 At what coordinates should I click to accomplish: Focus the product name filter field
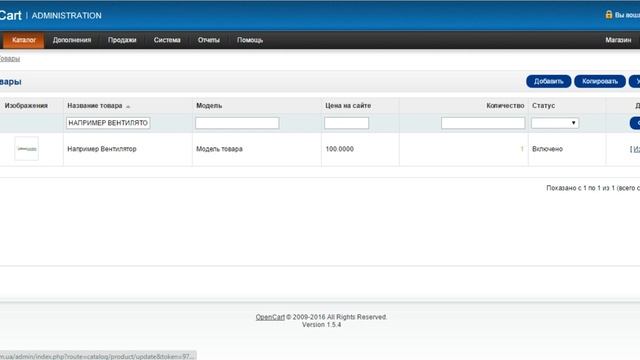tap(108, 123)
